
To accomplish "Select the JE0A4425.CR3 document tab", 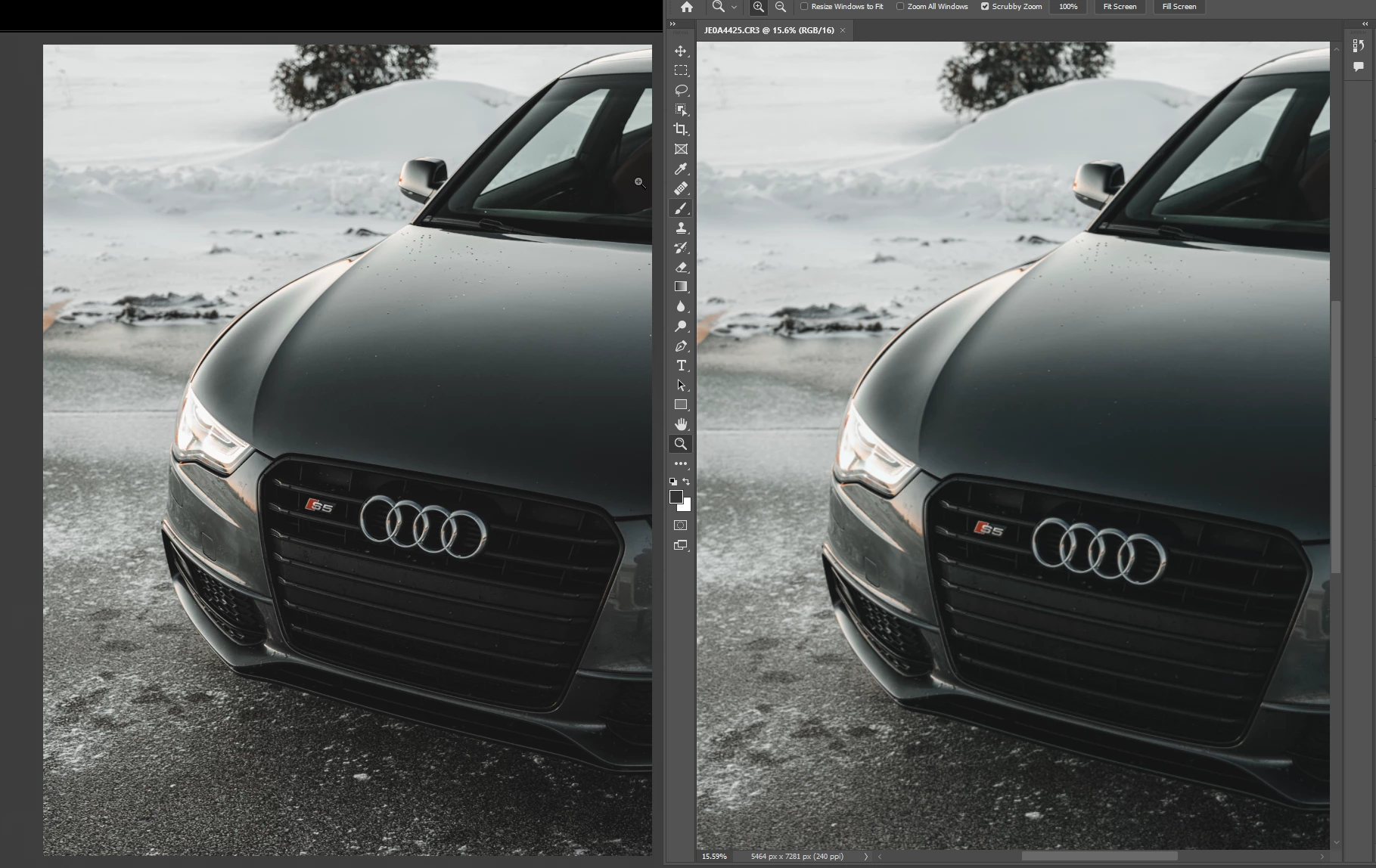I will [769, 30].
